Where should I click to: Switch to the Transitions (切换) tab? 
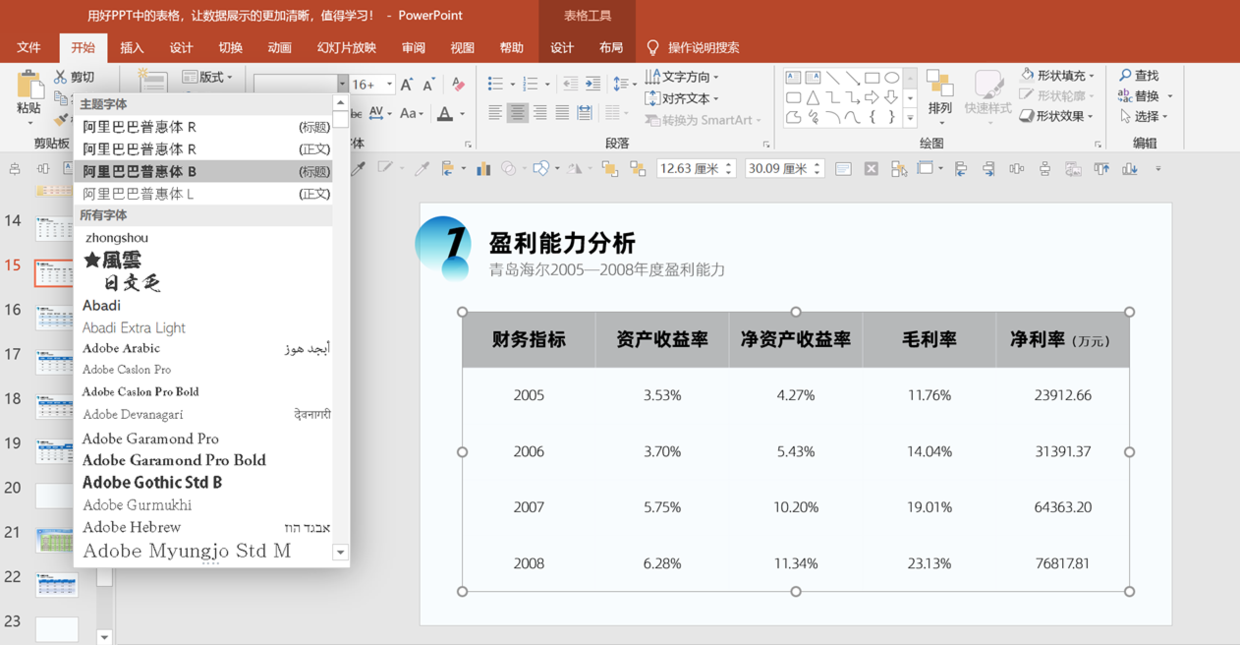point(231,47)
